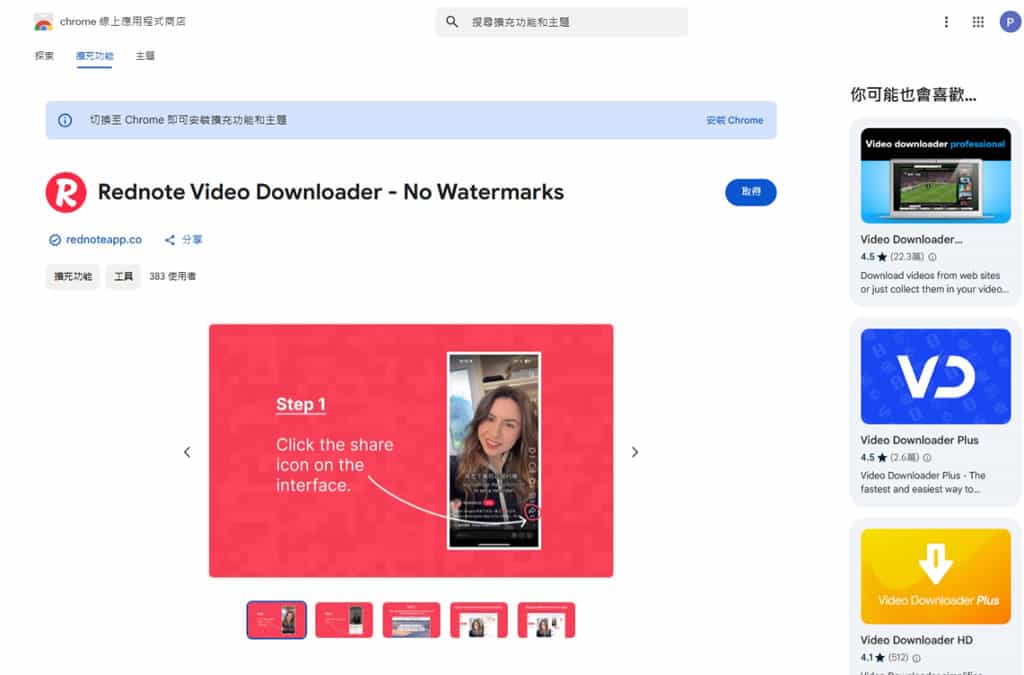Image resolution: width=1024 pixels, height=675 pixels.
Task: Show previous screenshot with left arrow
Action: pyautogui.click(x=187, y=452)
